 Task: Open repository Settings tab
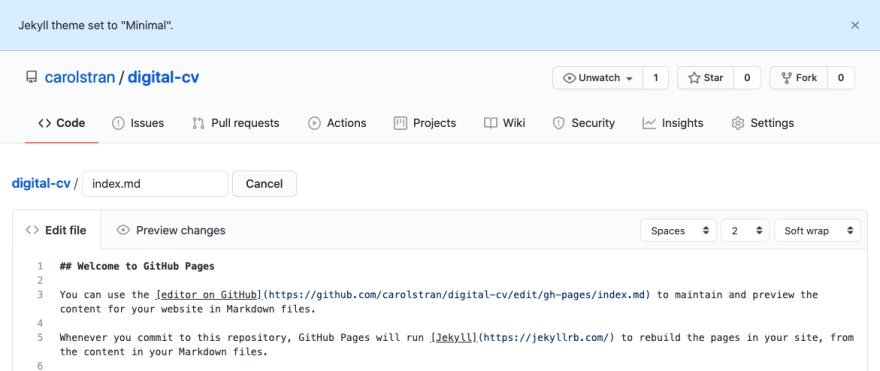763,123
